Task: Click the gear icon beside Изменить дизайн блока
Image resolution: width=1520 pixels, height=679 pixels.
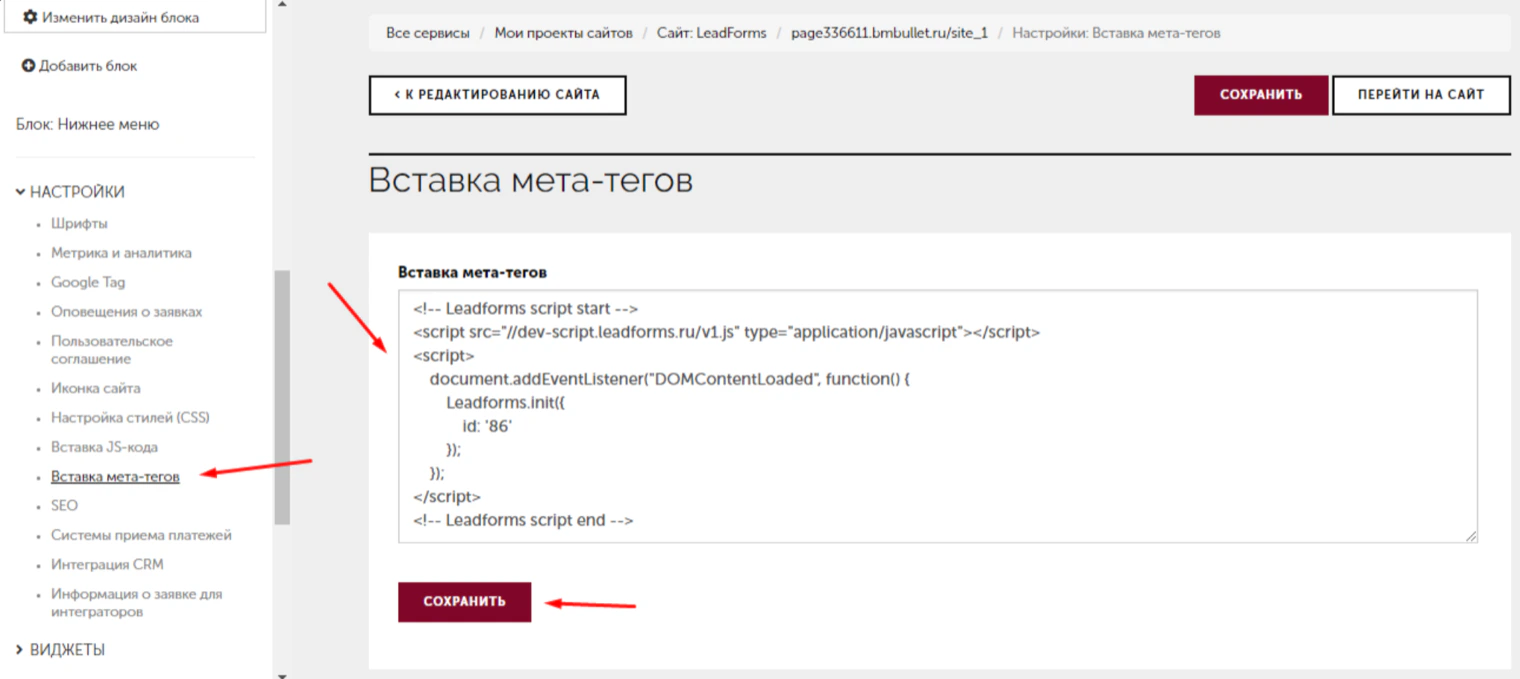Action: tap(30, 18)
